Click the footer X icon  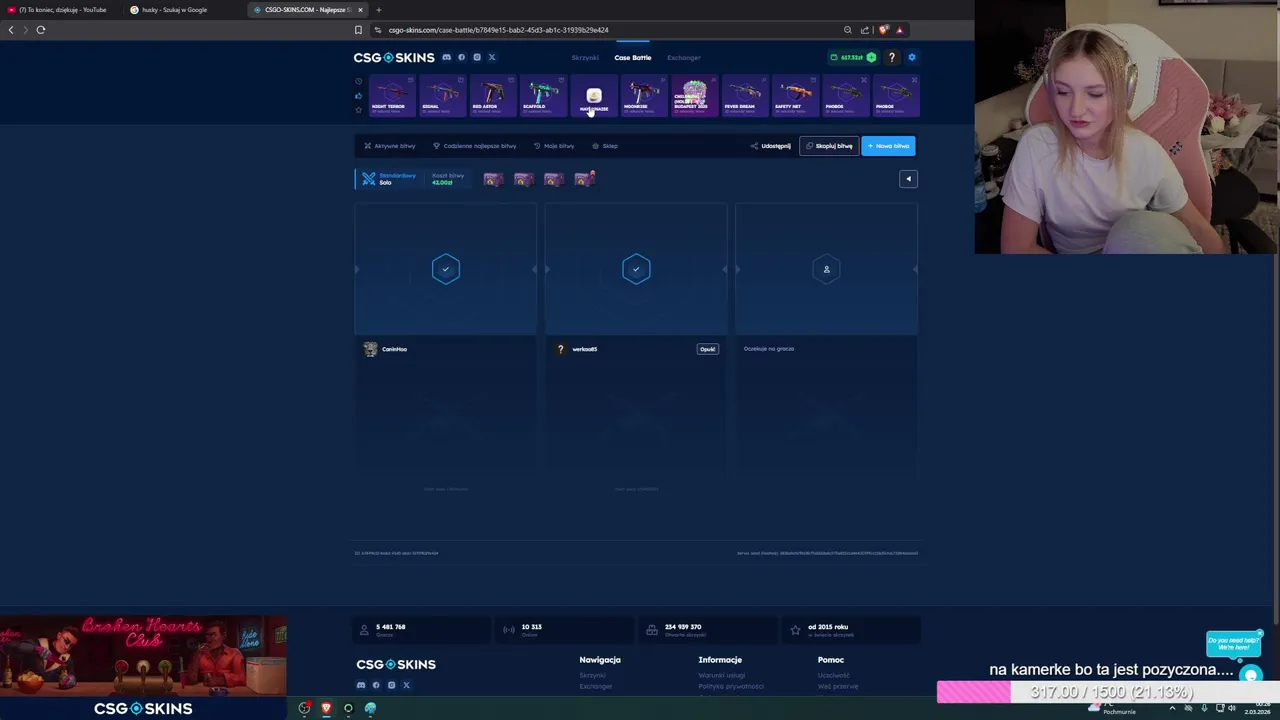click(406, 685)
